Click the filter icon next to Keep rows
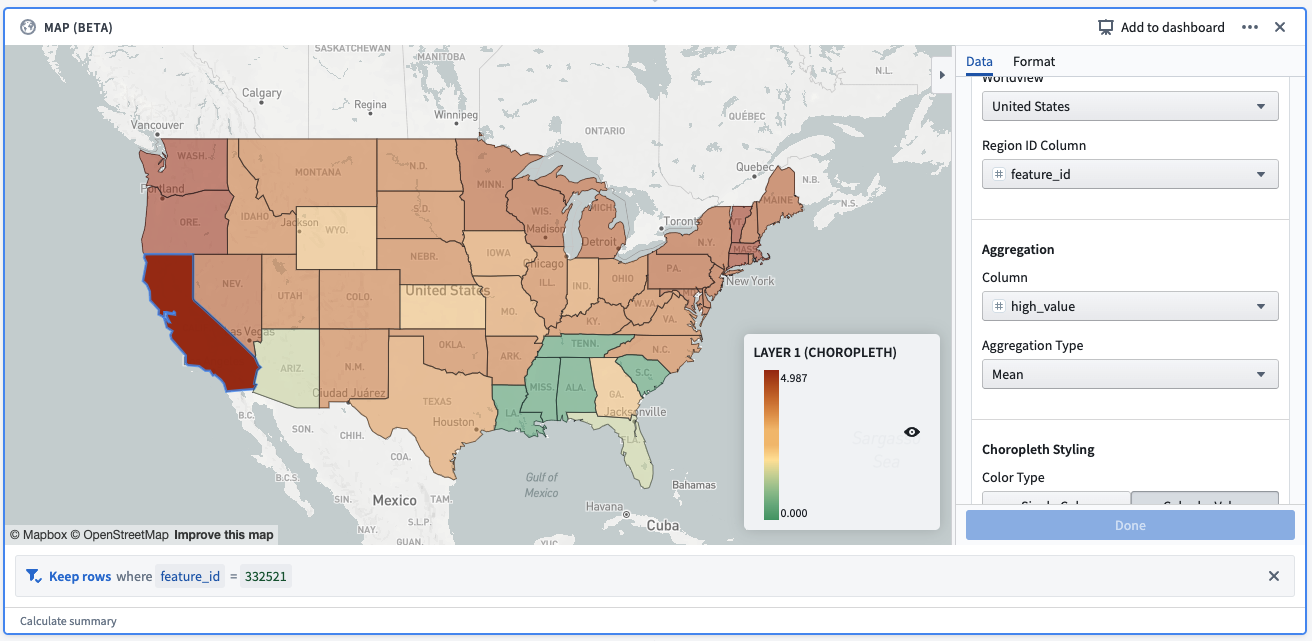 (33, 576)
